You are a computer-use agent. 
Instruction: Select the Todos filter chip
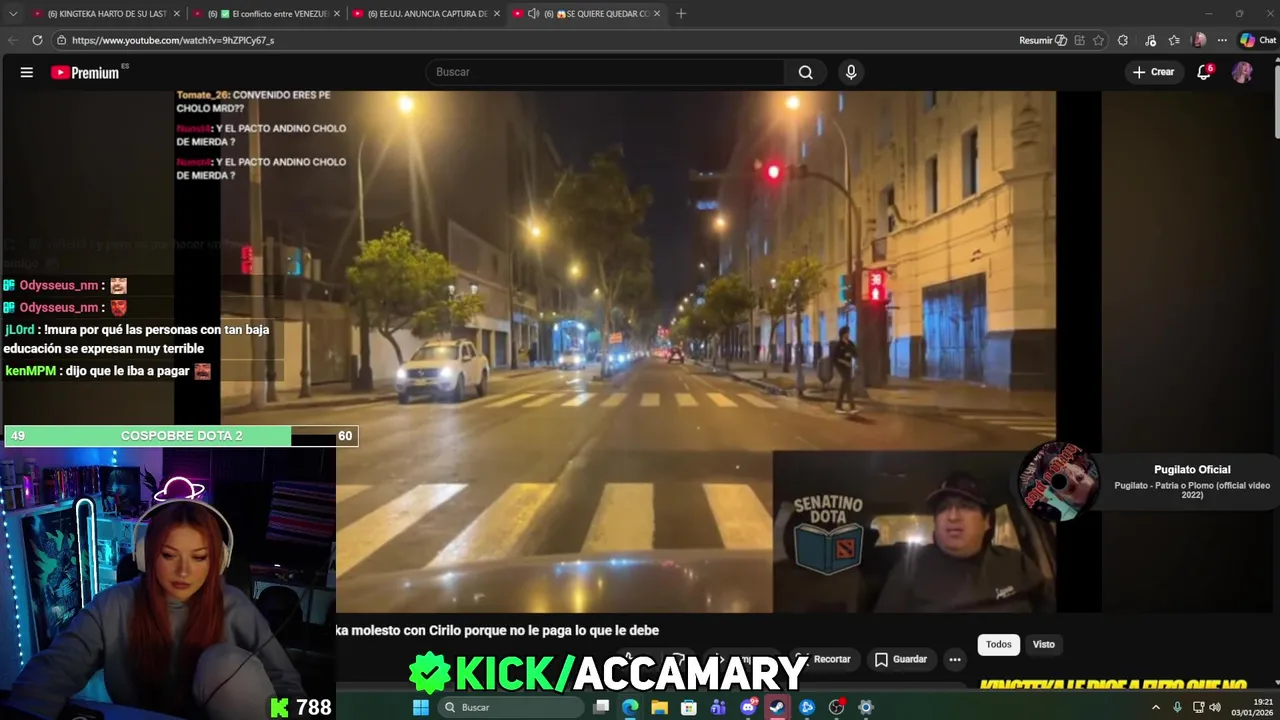[x=998, y=644]
